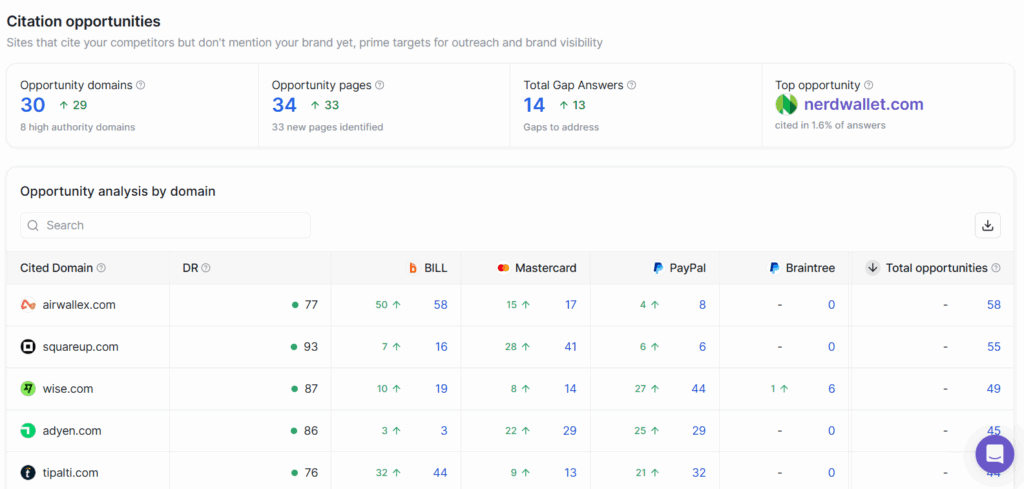Click the DR column header text
1024x489 pixels.
coord(190,268)
